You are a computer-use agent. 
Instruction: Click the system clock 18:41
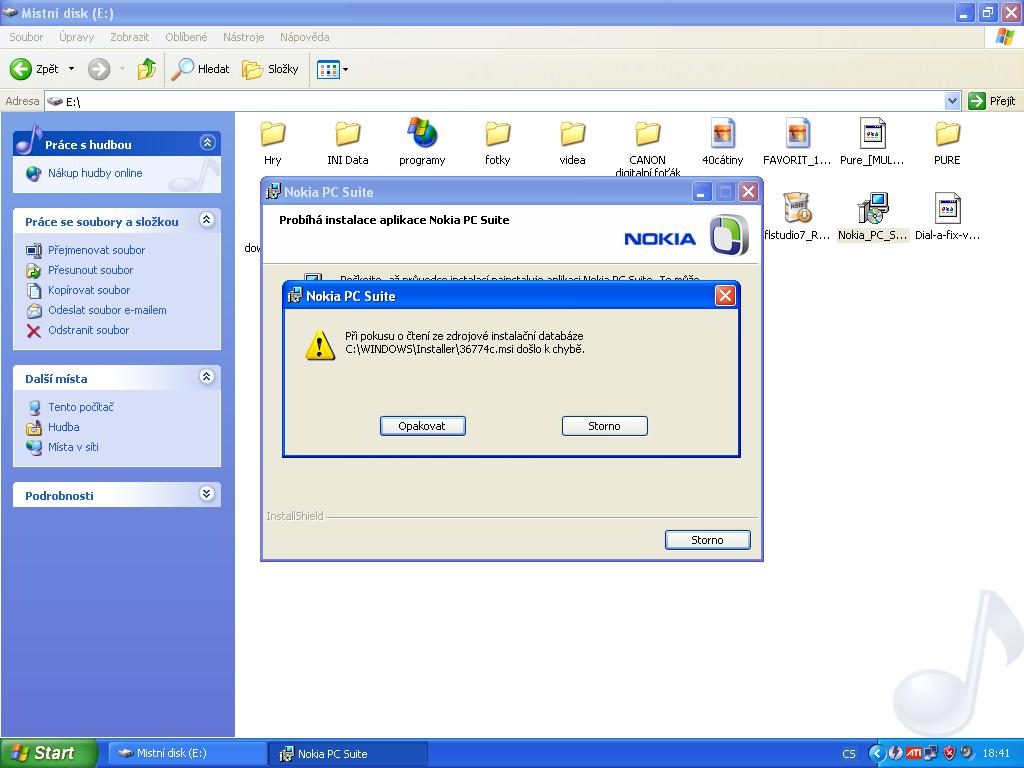tap(996, 754)
